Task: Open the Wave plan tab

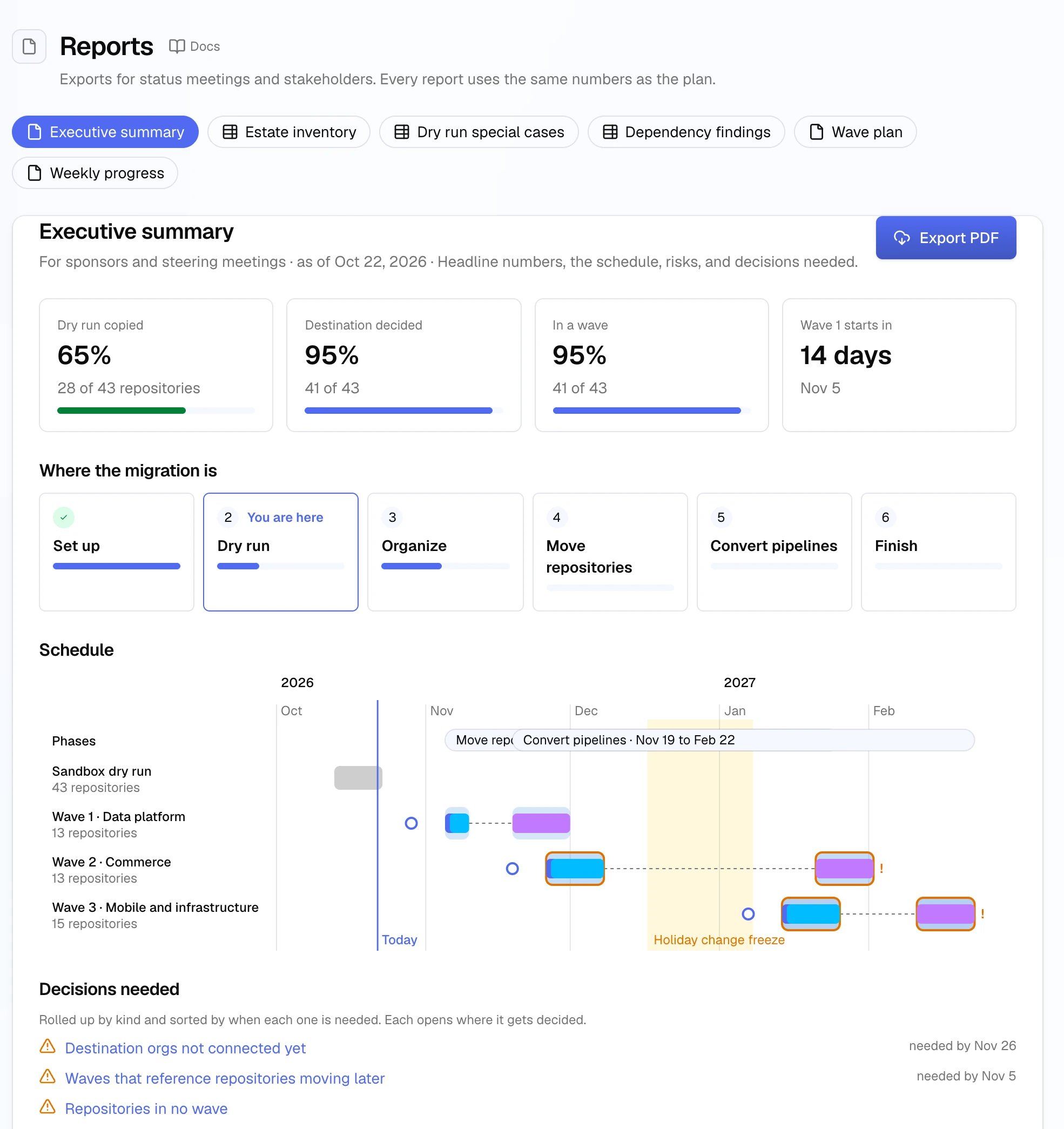Action: [x=855, y=132]
